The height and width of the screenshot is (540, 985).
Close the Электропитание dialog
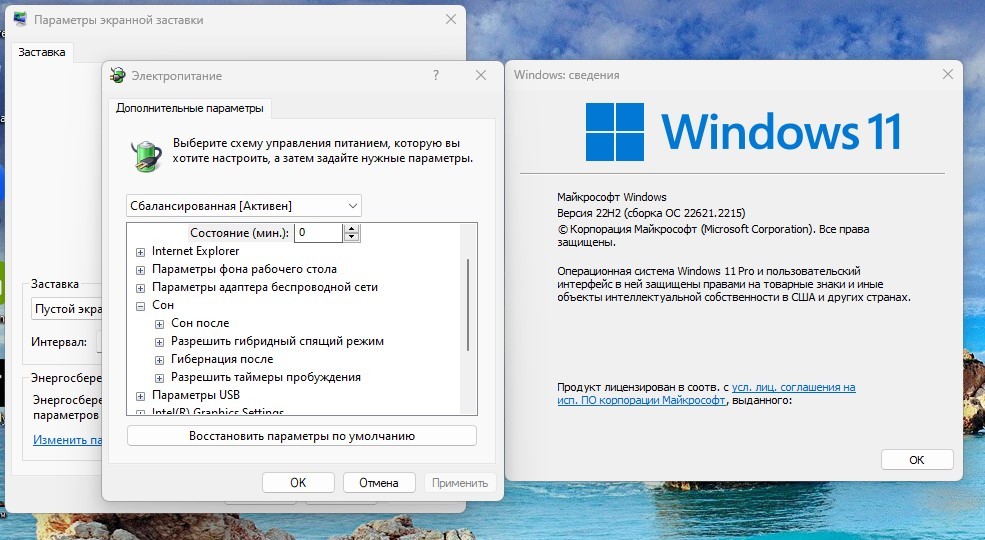(481, 75)
